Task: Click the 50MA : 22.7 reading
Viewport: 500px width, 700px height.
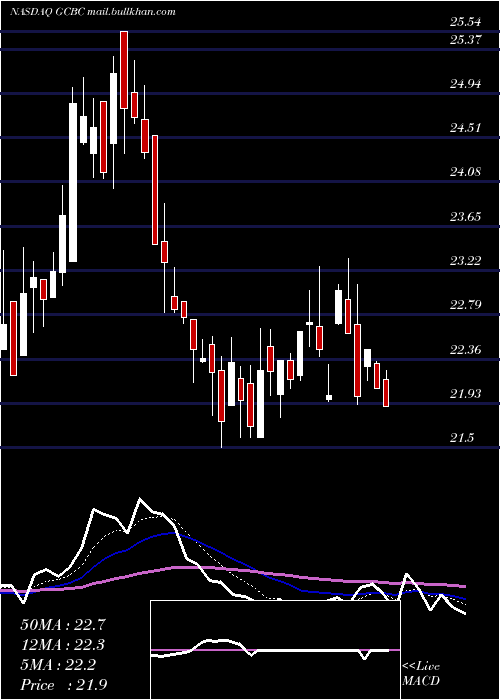Action: pyautogui.click(x=63, y=625)
